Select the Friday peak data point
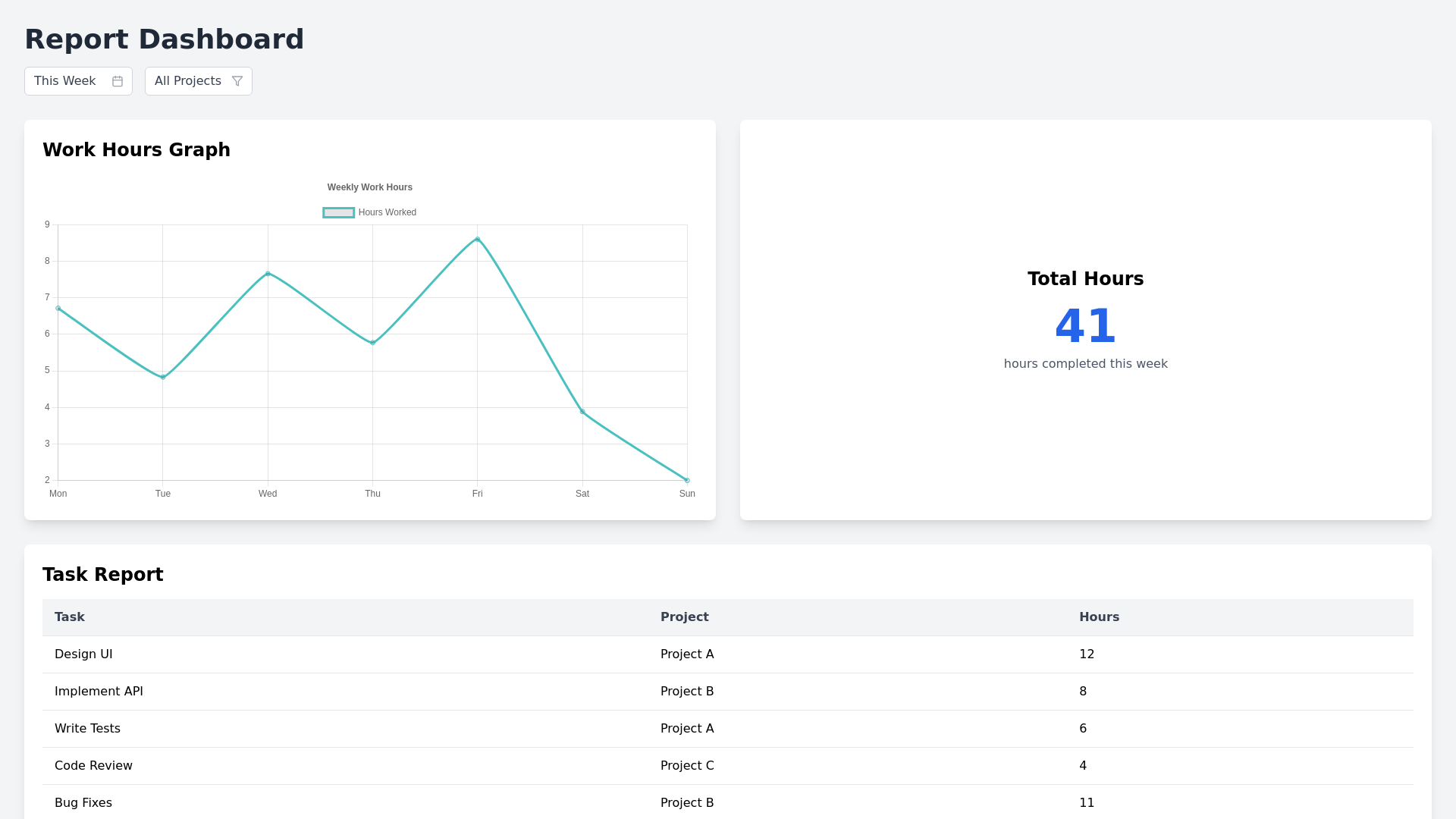 (477, 238)
